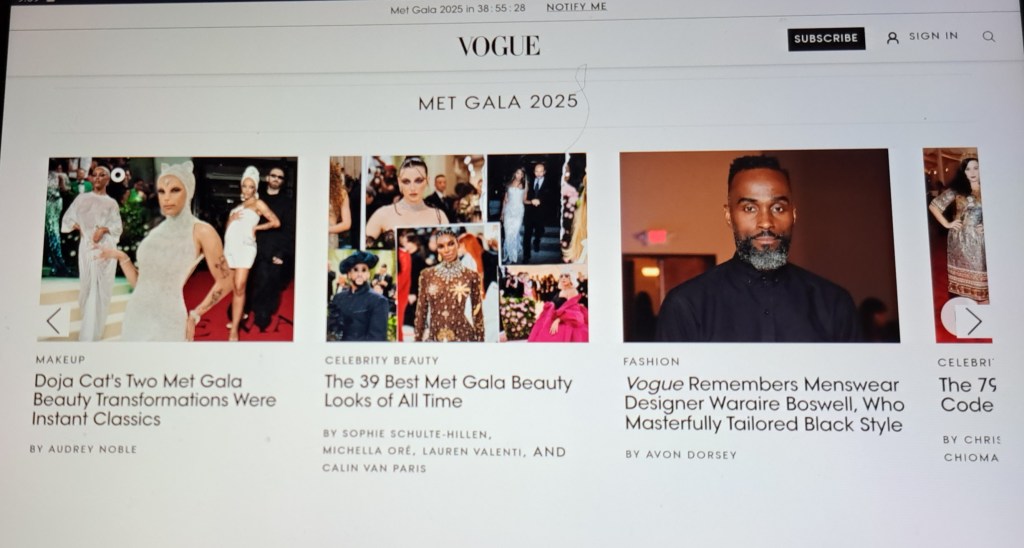Open the search magnifier icon
The width and height of the screenshot is (1024, 548).
[989, 37]
